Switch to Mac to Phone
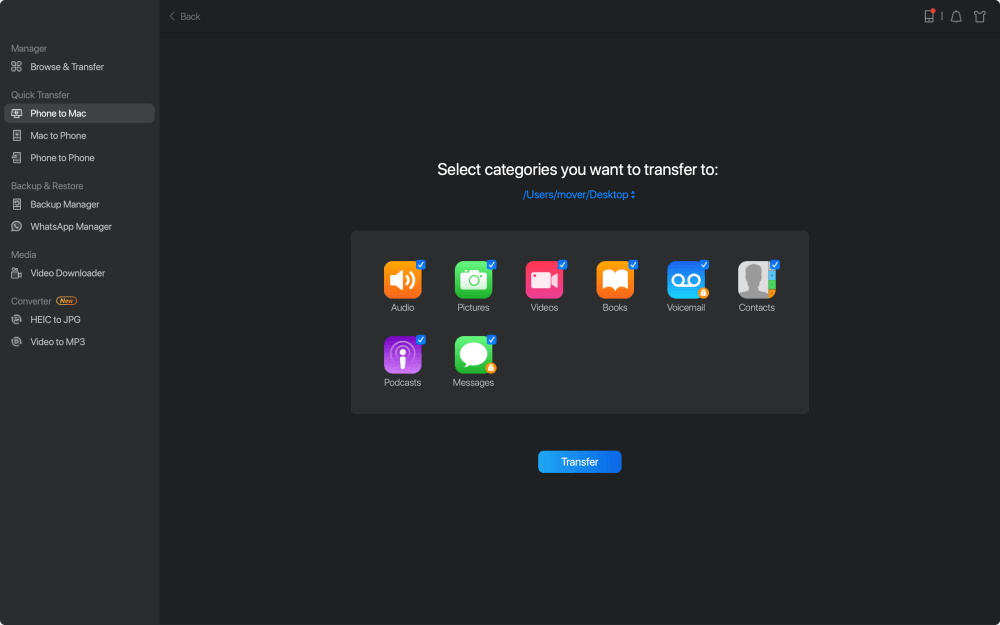The height and width of the screenshot is (625, 1000). point(58,136)
